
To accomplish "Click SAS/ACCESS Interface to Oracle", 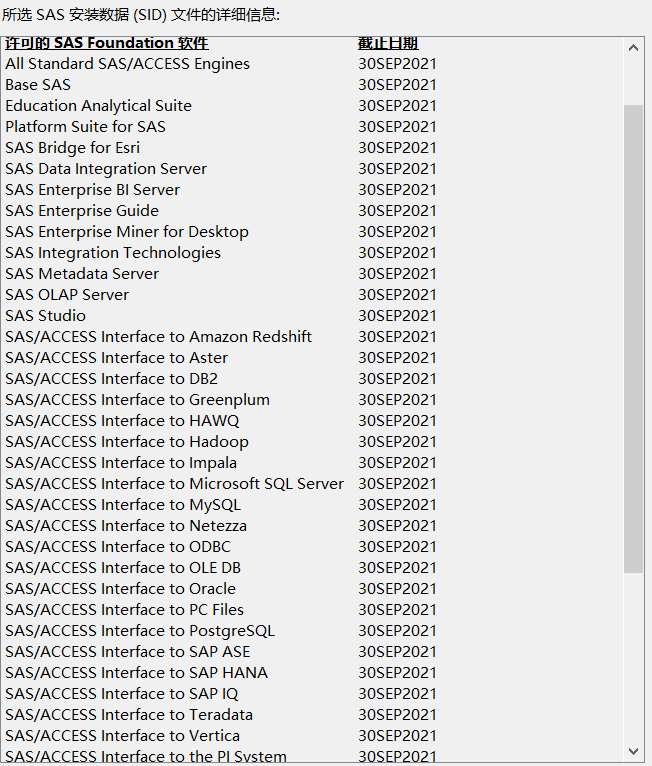I will (120, 589).
